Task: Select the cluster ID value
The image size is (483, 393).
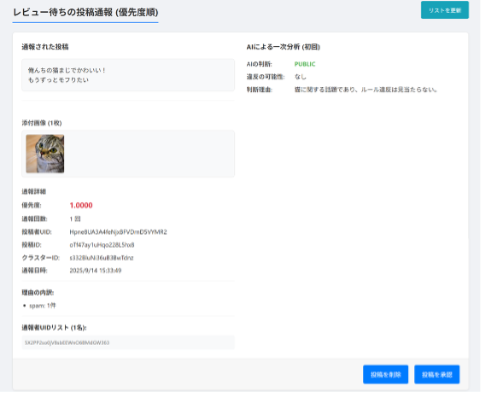Action: [101, 258]
